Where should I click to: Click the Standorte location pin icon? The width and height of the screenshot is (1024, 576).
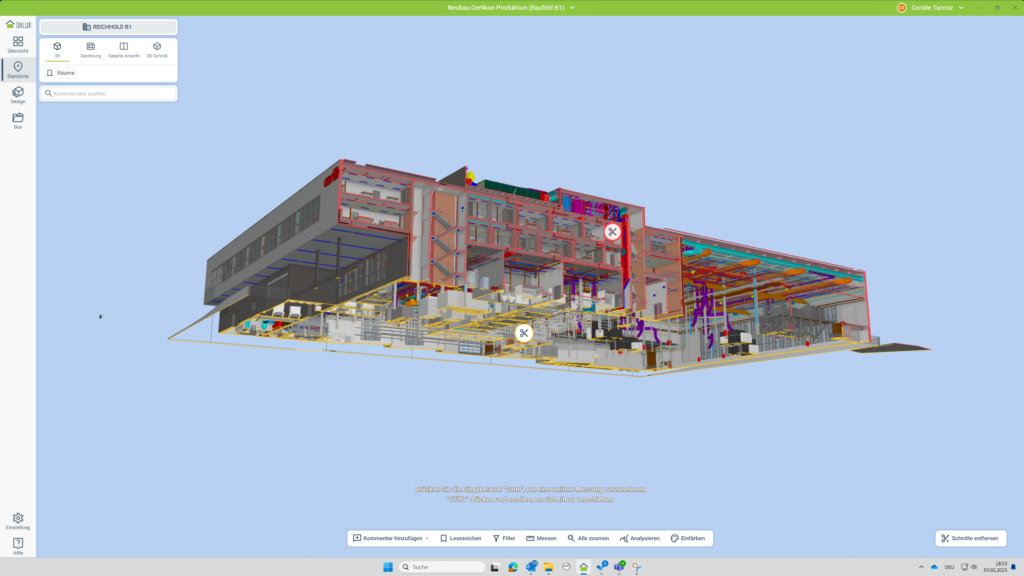18,69
